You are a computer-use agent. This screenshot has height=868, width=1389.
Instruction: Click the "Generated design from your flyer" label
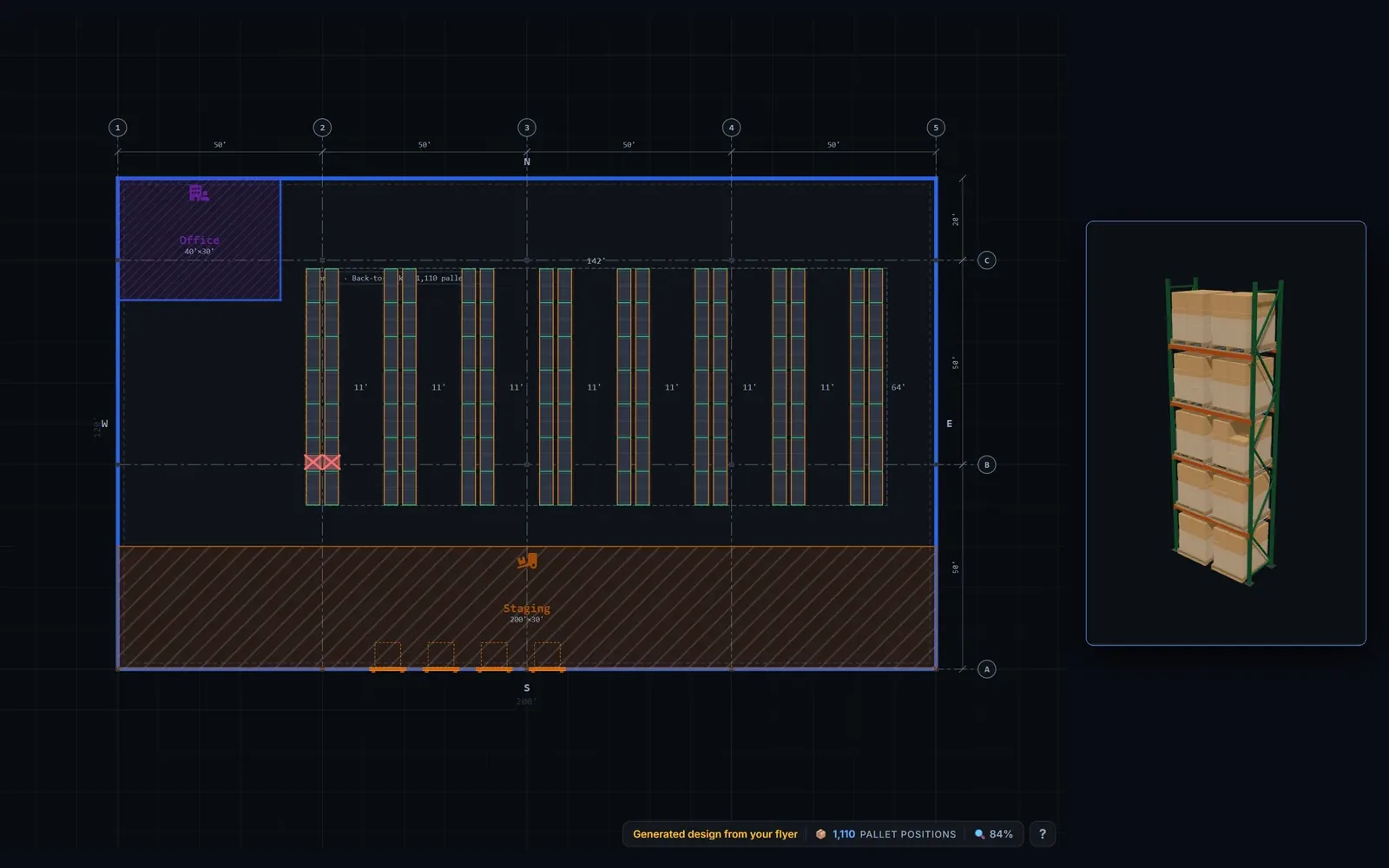pos(715,834)
